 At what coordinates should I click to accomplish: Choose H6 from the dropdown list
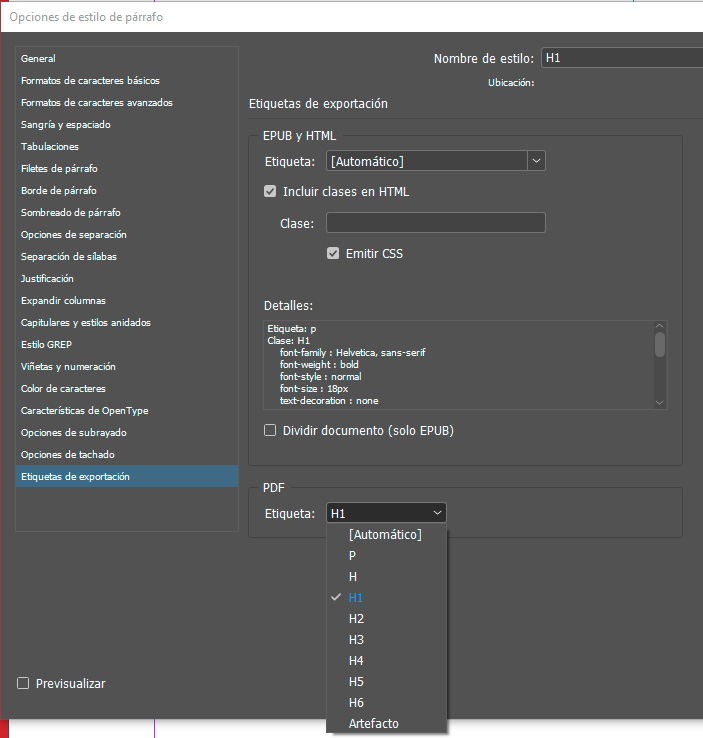pos(356,703)
